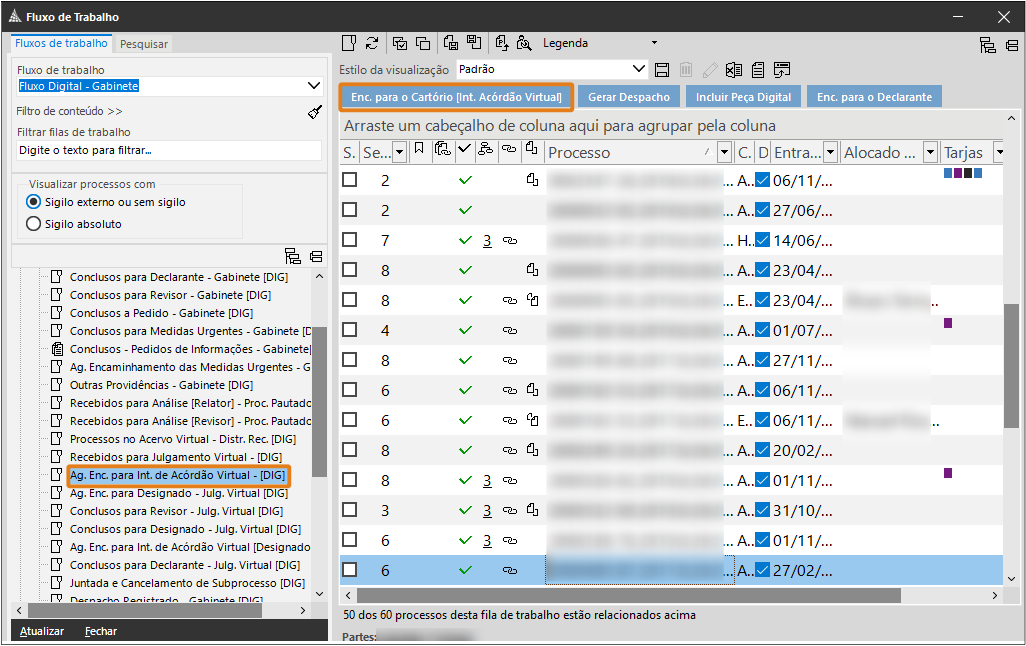The width and height of the screenshot is (1026, 646).
Task: Click the search person magnifier icon
Action: point(524,43)
